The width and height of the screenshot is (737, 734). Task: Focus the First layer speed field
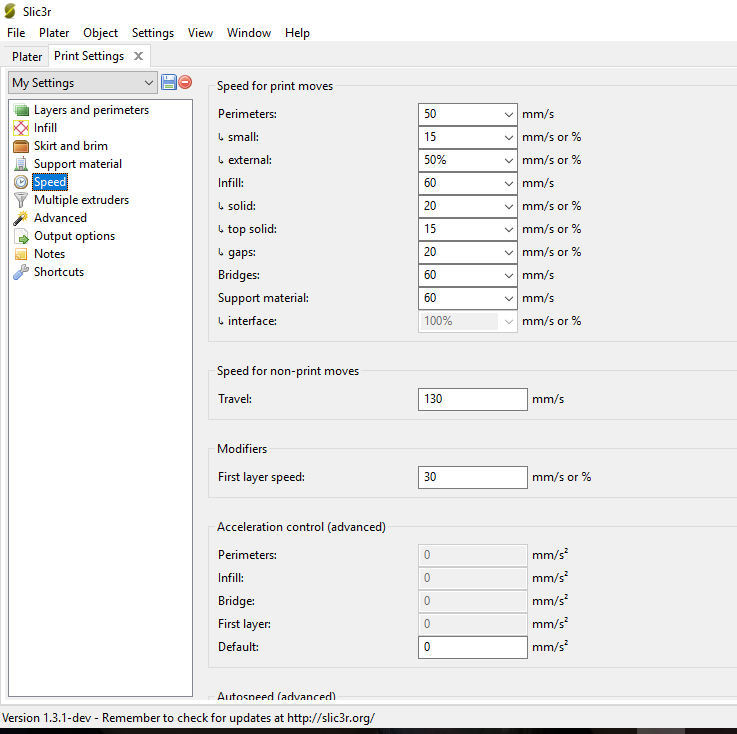pyautogui.click(x=472, y=477)
